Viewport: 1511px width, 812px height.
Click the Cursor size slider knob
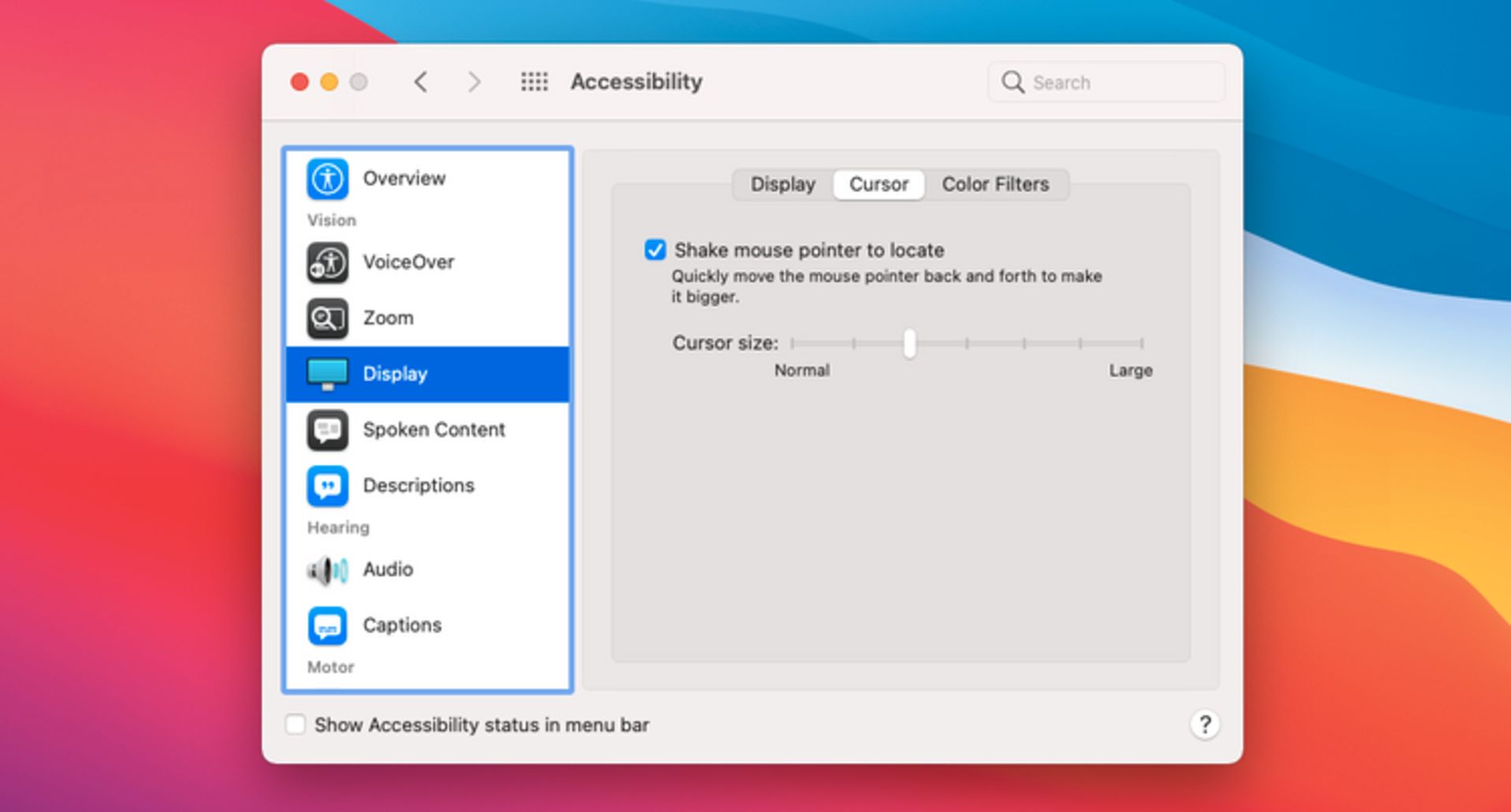(910, 343)
